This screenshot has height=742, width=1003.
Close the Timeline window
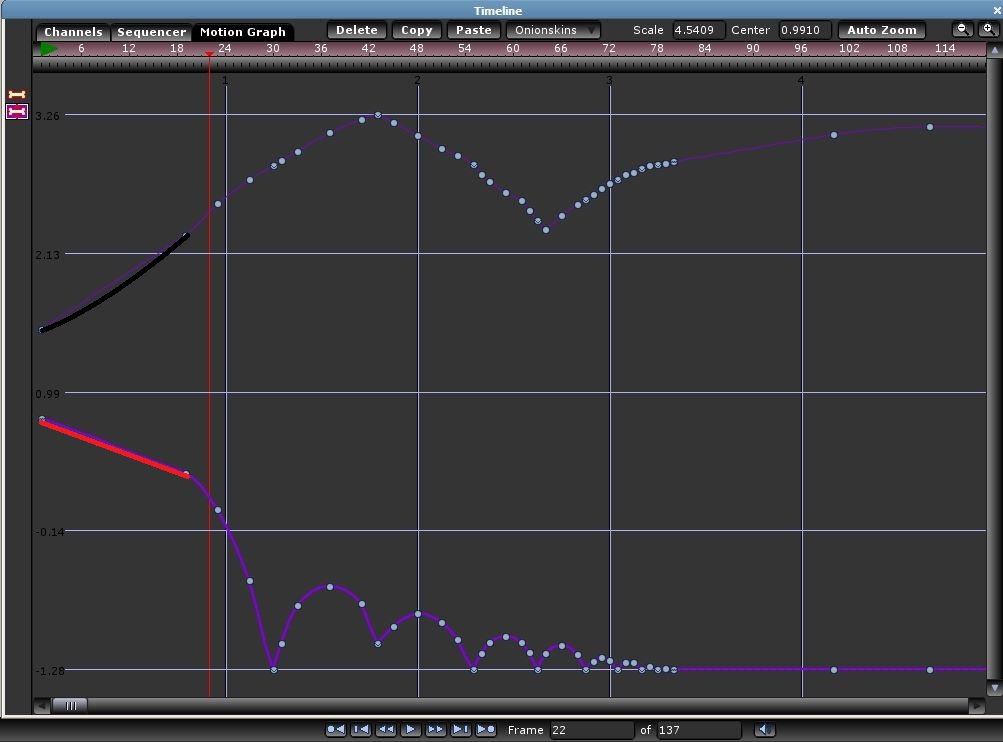point(997,10)
